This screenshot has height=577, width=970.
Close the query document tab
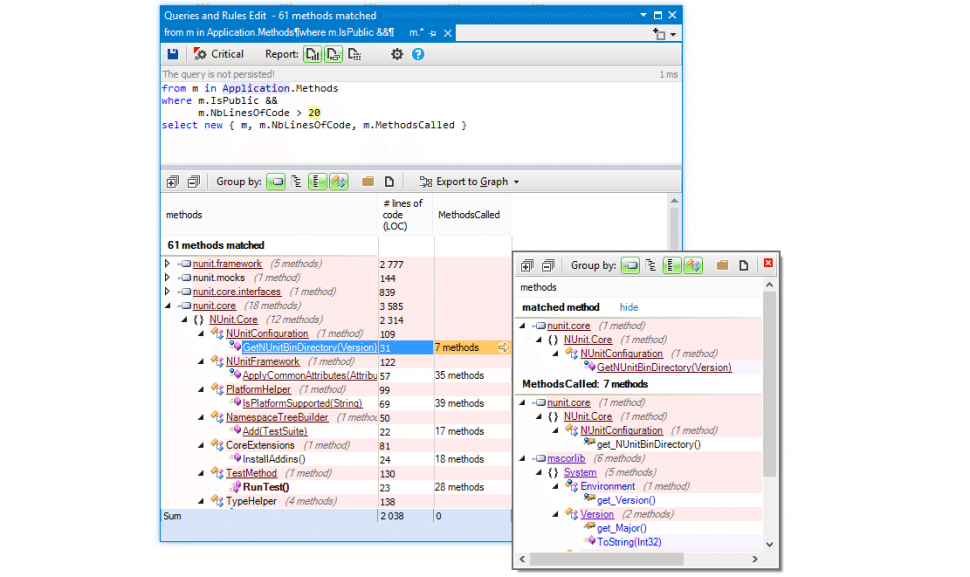coord(447,33)
